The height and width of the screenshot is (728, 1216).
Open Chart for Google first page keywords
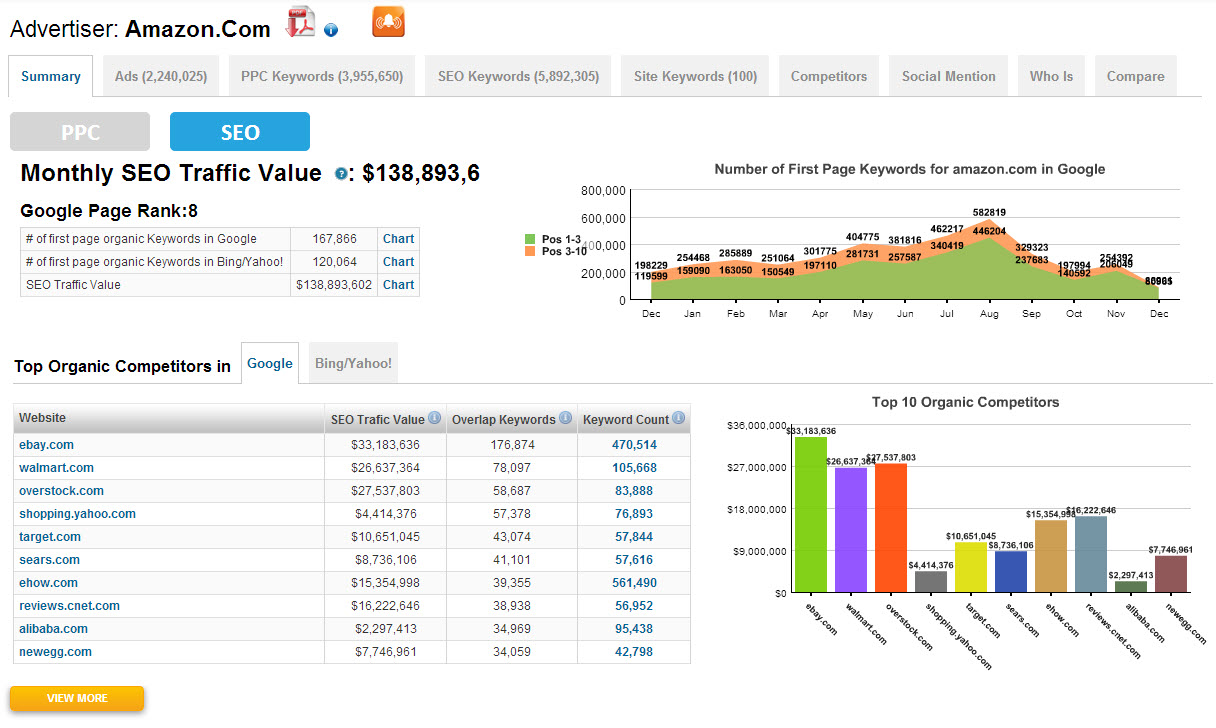[398, 239]
